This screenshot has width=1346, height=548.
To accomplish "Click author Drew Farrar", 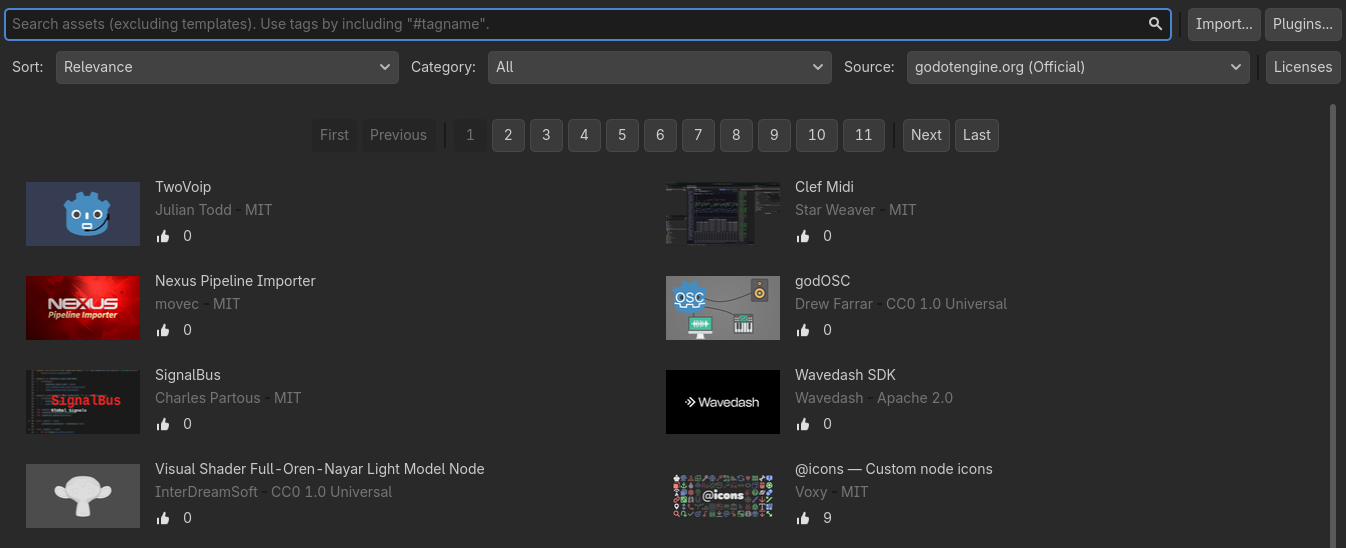I will coord(834,304).
